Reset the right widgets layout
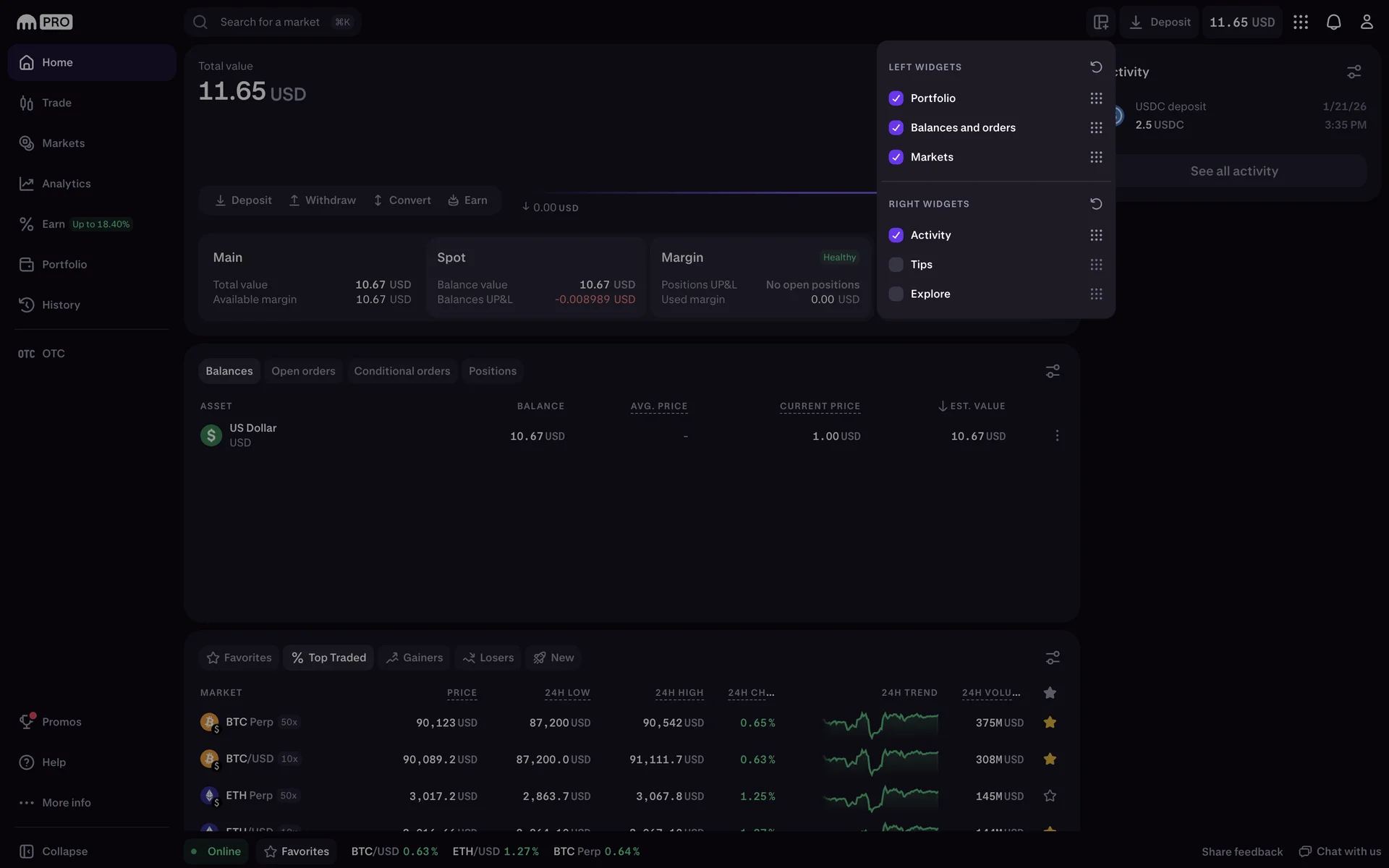1389x868 pixels. pos(1096,204)
